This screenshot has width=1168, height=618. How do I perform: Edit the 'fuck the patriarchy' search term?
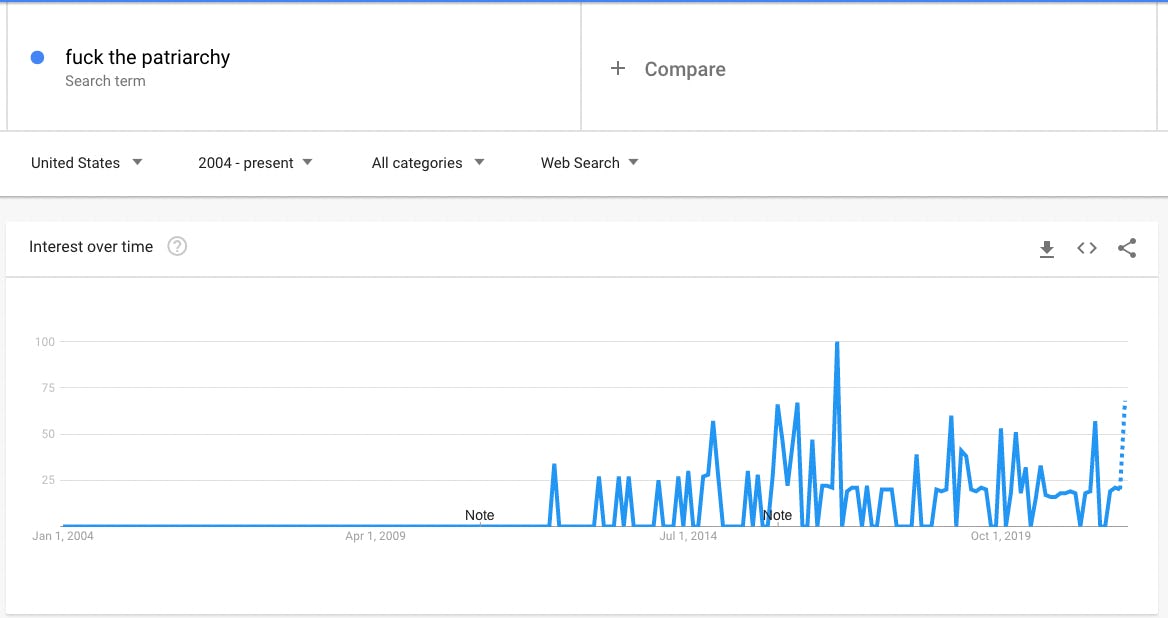(147, 58)
